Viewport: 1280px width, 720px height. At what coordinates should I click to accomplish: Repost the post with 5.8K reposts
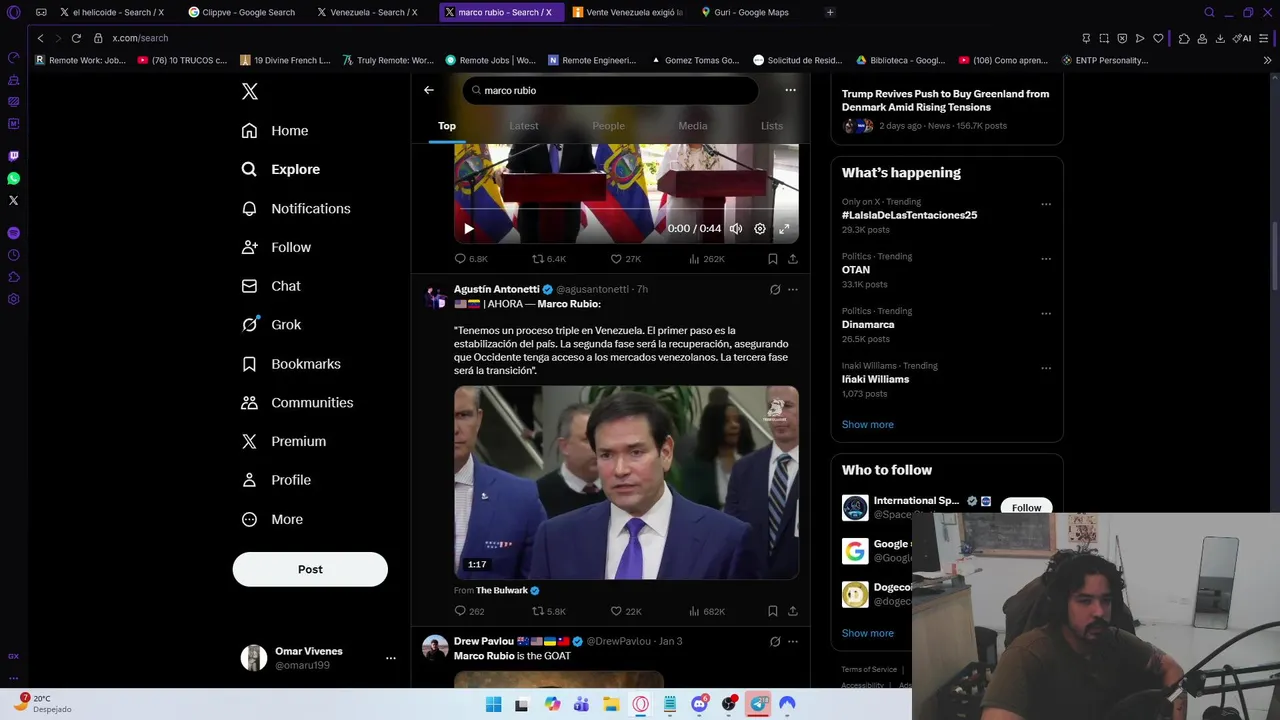coord(549,611)
